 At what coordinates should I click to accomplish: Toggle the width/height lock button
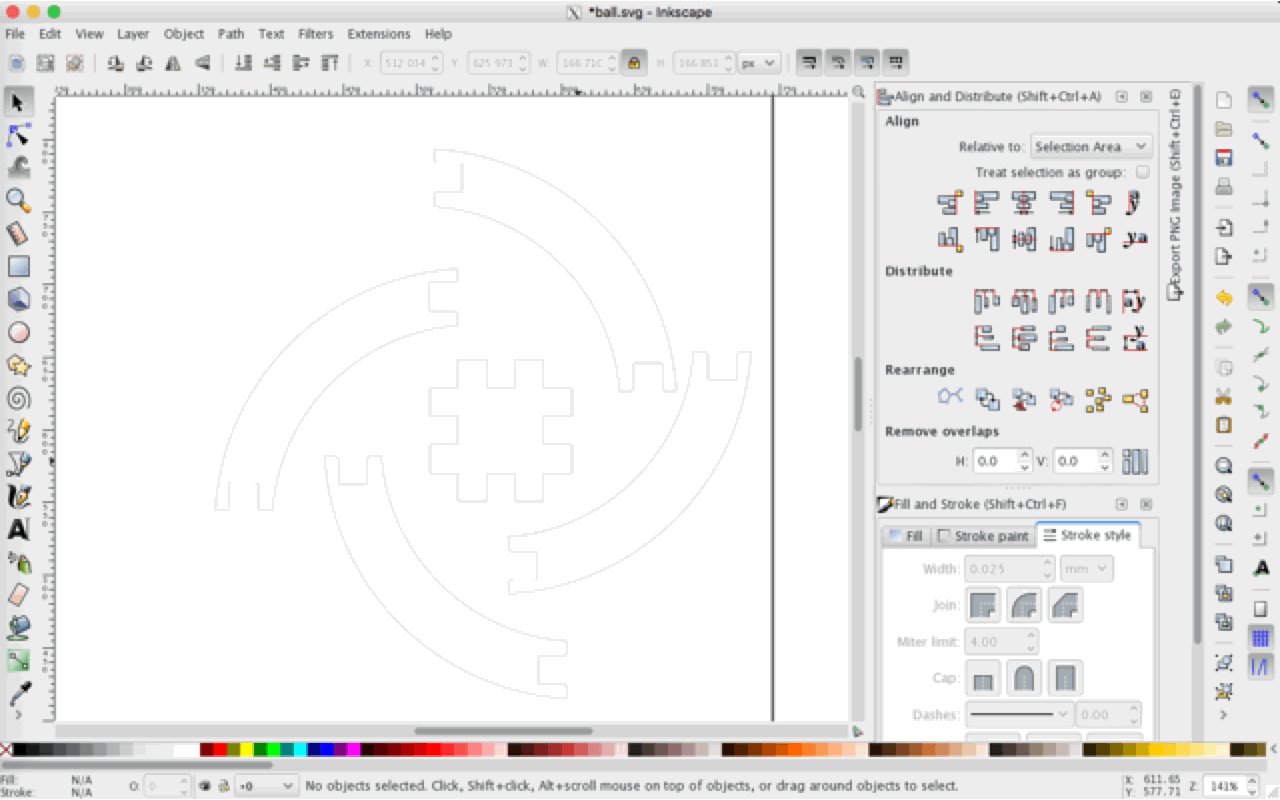pos(632,62)
